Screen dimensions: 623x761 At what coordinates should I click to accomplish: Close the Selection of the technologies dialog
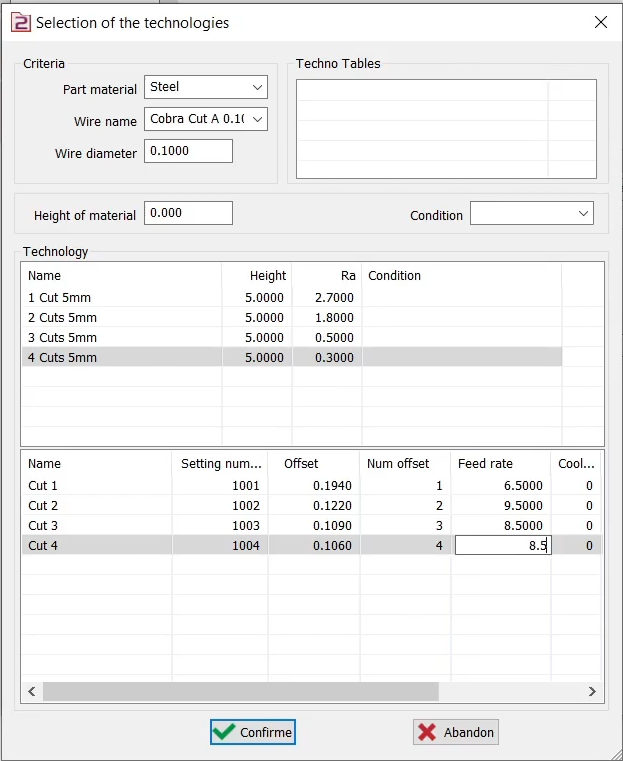click(600, 22)
